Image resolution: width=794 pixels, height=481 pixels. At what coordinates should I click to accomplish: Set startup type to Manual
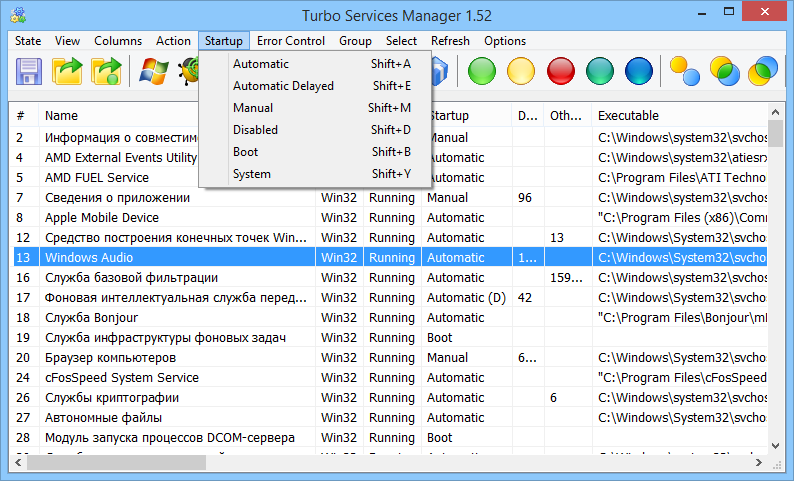[315, 108]
